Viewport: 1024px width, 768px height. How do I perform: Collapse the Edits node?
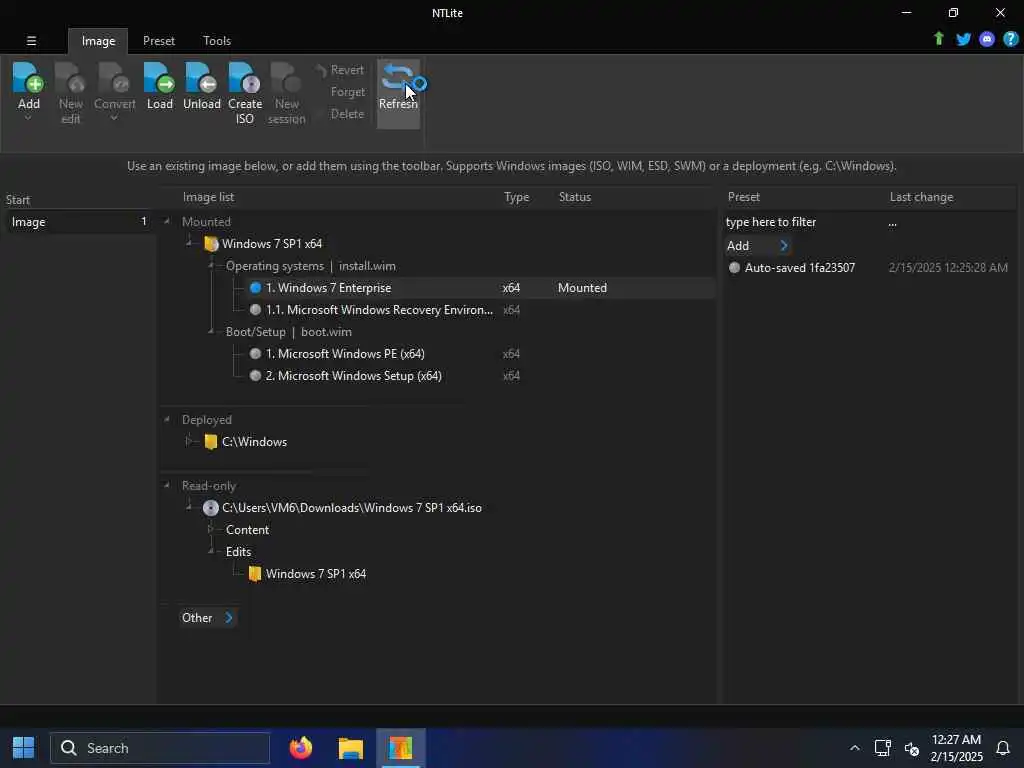tap(211, 551)
